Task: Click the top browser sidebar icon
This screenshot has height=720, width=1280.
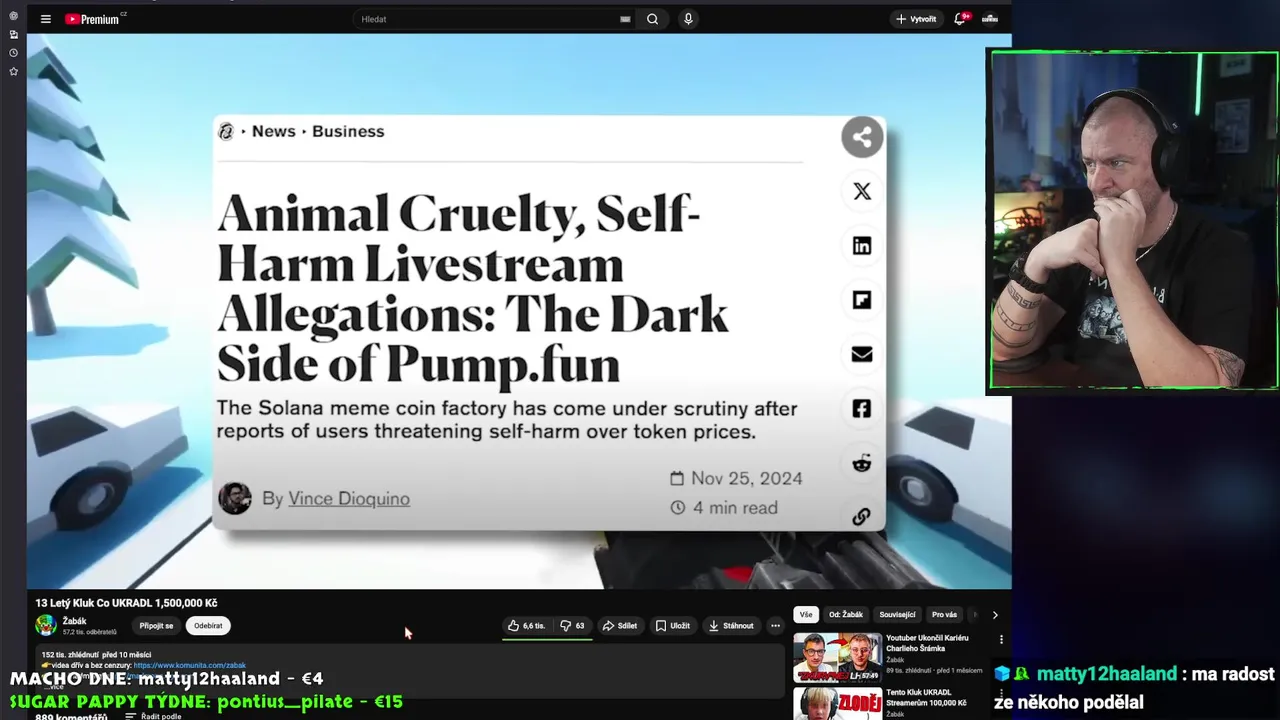Action: (13, 16)
